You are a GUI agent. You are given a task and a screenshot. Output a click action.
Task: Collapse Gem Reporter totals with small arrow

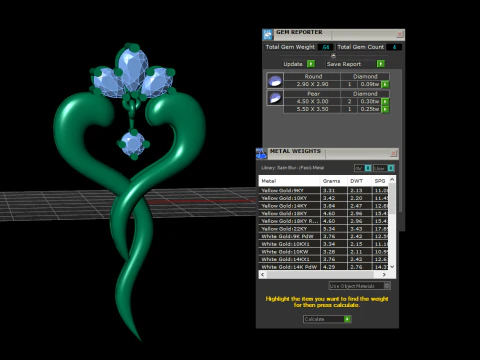tap(333, 55)
